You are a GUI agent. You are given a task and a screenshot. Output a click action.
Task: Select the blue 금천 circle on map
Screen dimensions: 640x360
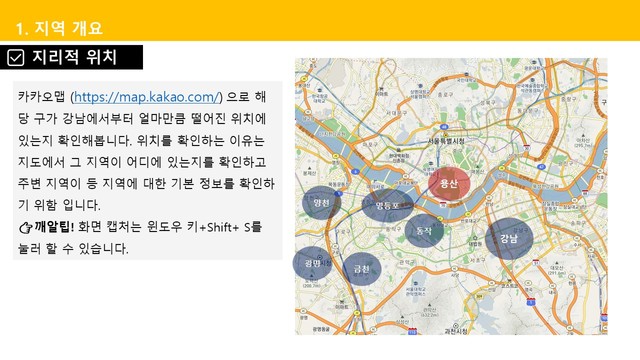[361, 269]
